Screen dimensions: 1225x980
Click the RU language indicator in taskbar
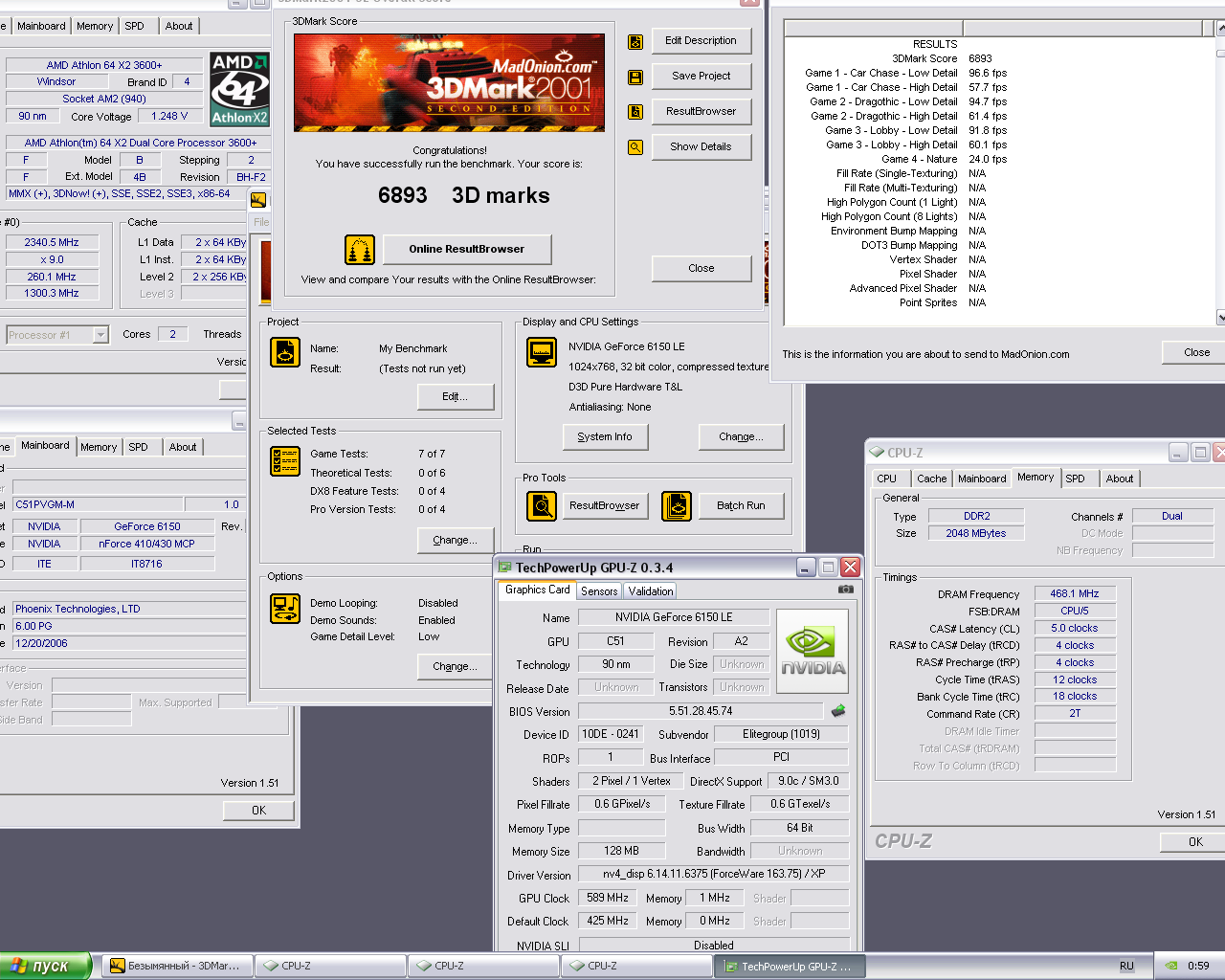click(1126, 967)
